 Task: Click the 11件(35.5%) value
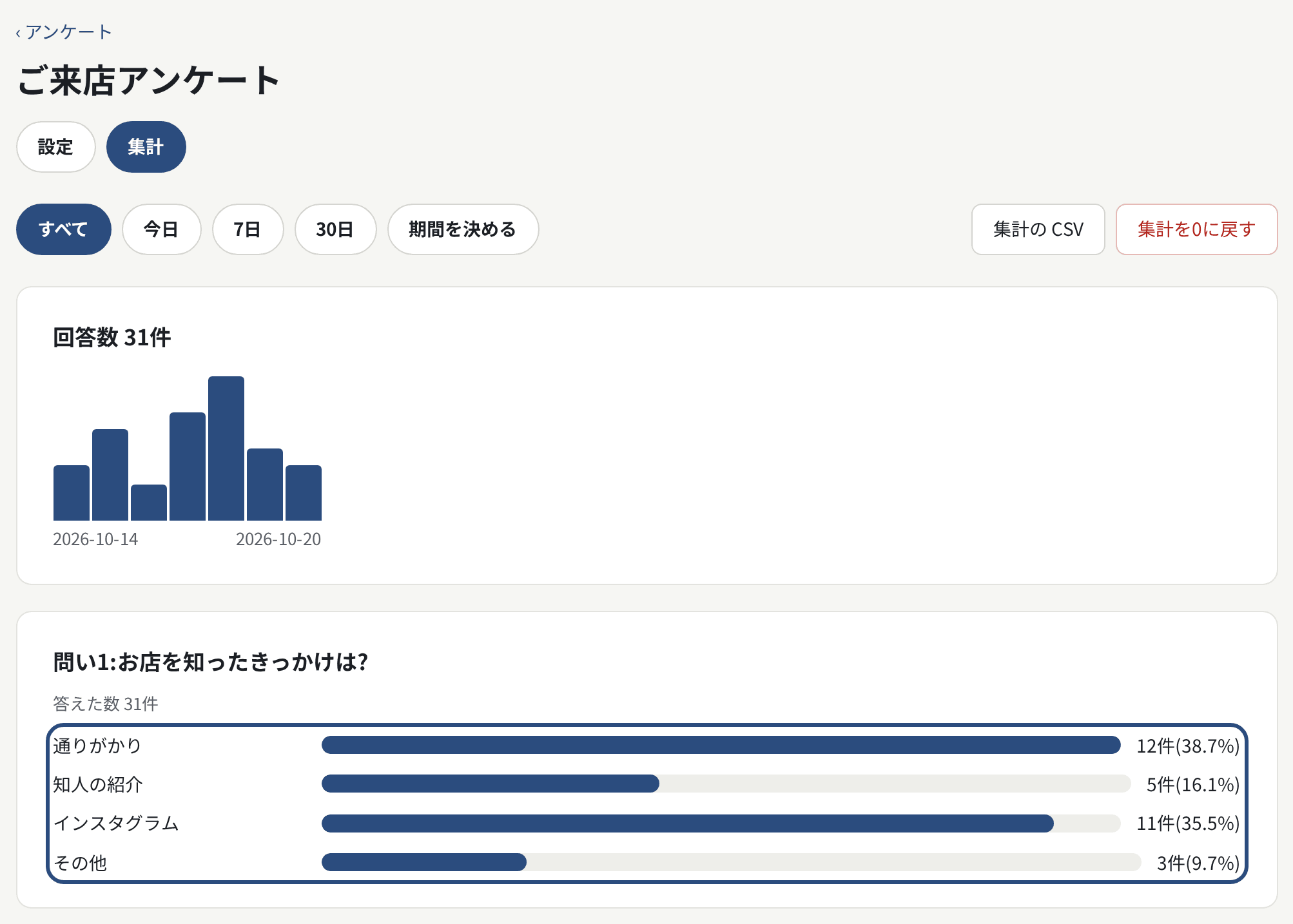pos(1188,823)
